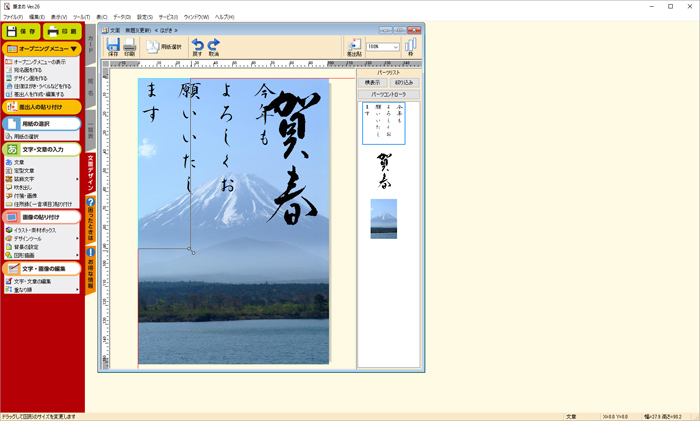This screenshot has height=421, width=700.
Task: Open the ファイル(F) menu
Action: click(x=12, y=17)
